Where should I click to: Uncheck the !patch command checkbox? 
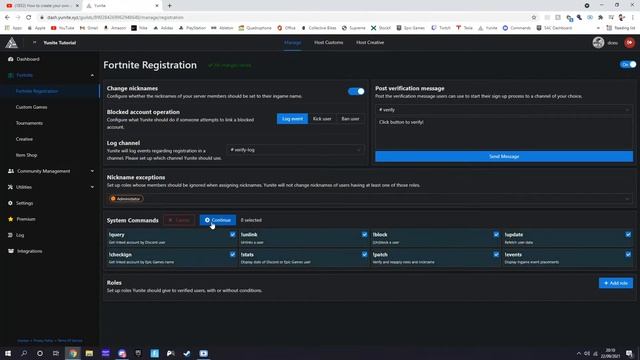tap(496, 254)
